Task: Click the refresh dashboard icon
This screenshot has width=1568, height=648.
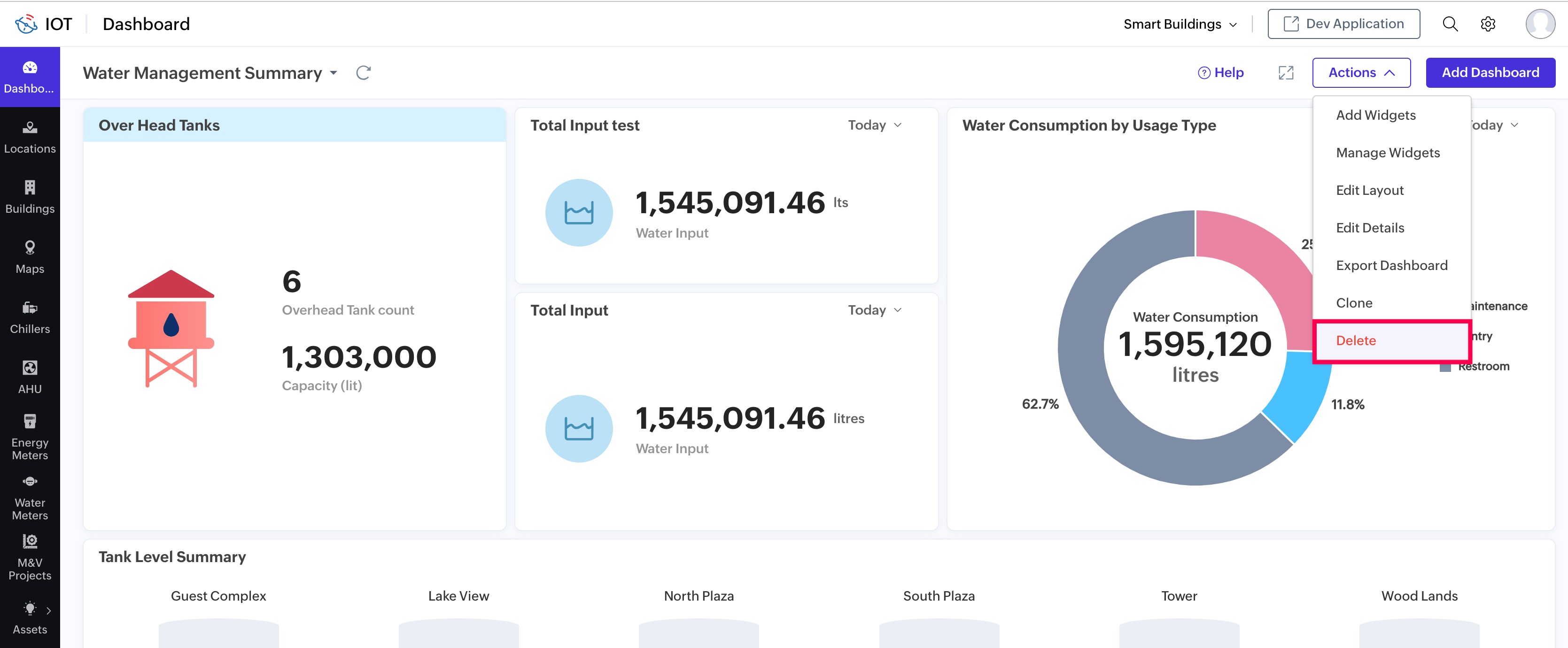Action: coord(364,73)
